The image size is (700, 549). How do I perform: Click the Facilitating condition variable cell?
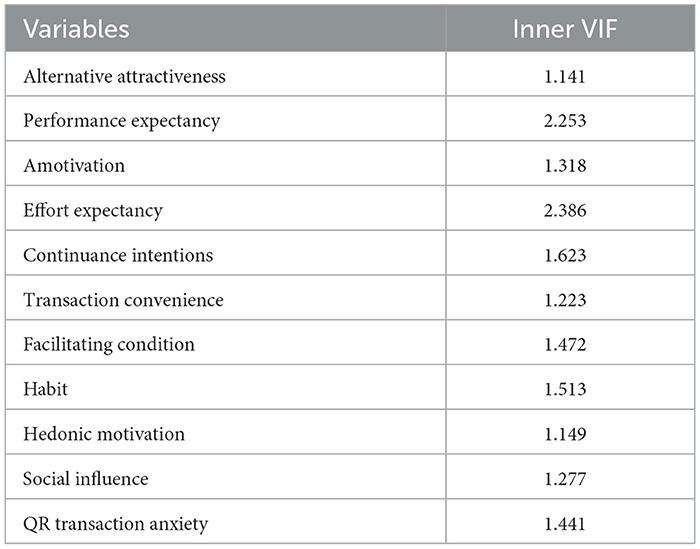point(109,345)
